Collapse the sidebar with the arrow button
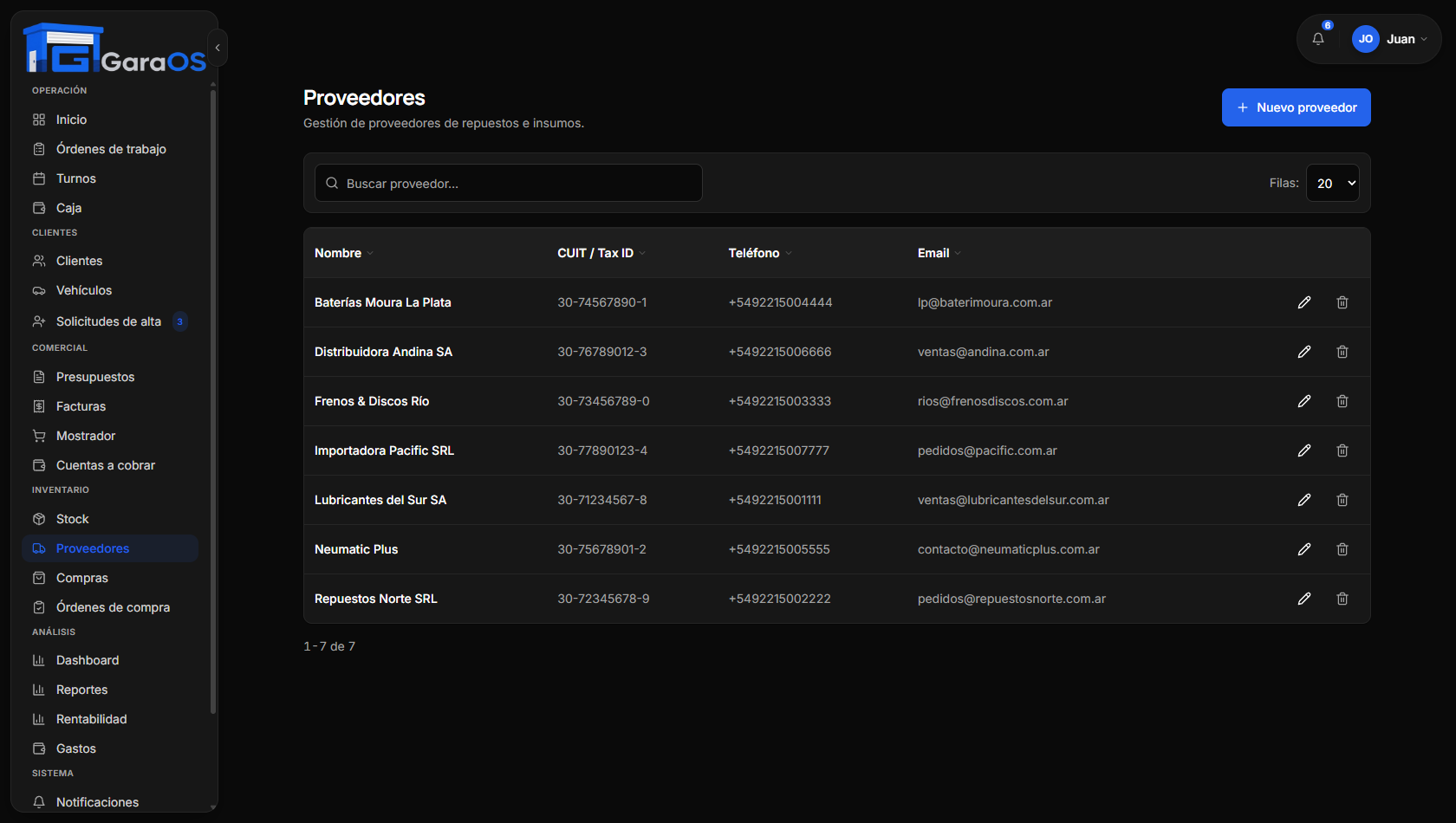Screen dimensions: 1456x823 coord(218,48)
